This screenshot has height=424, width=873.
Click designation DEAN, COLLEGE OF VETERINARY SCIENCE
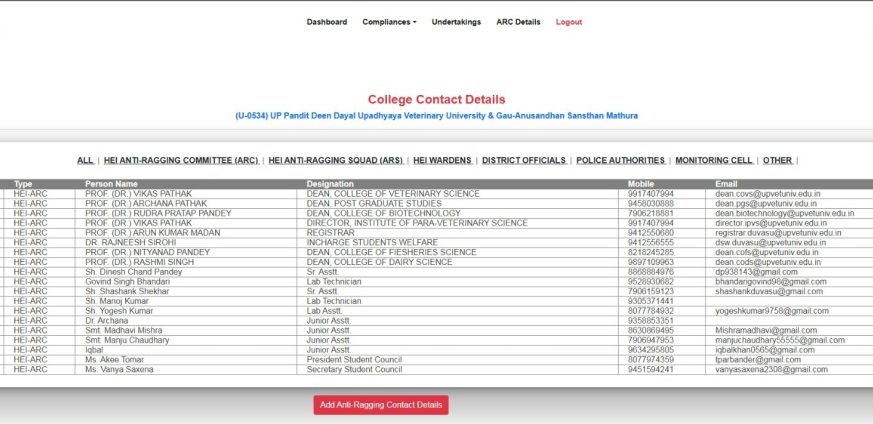click(393, 194)
